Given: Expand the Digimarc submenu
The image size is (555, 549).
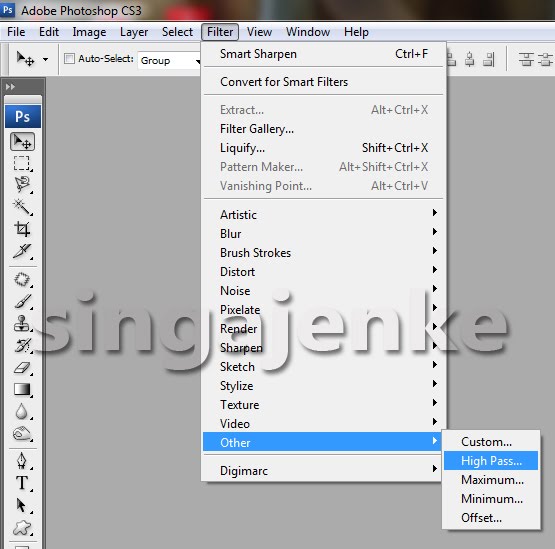Looking at the screenshot, I should 322,471.
